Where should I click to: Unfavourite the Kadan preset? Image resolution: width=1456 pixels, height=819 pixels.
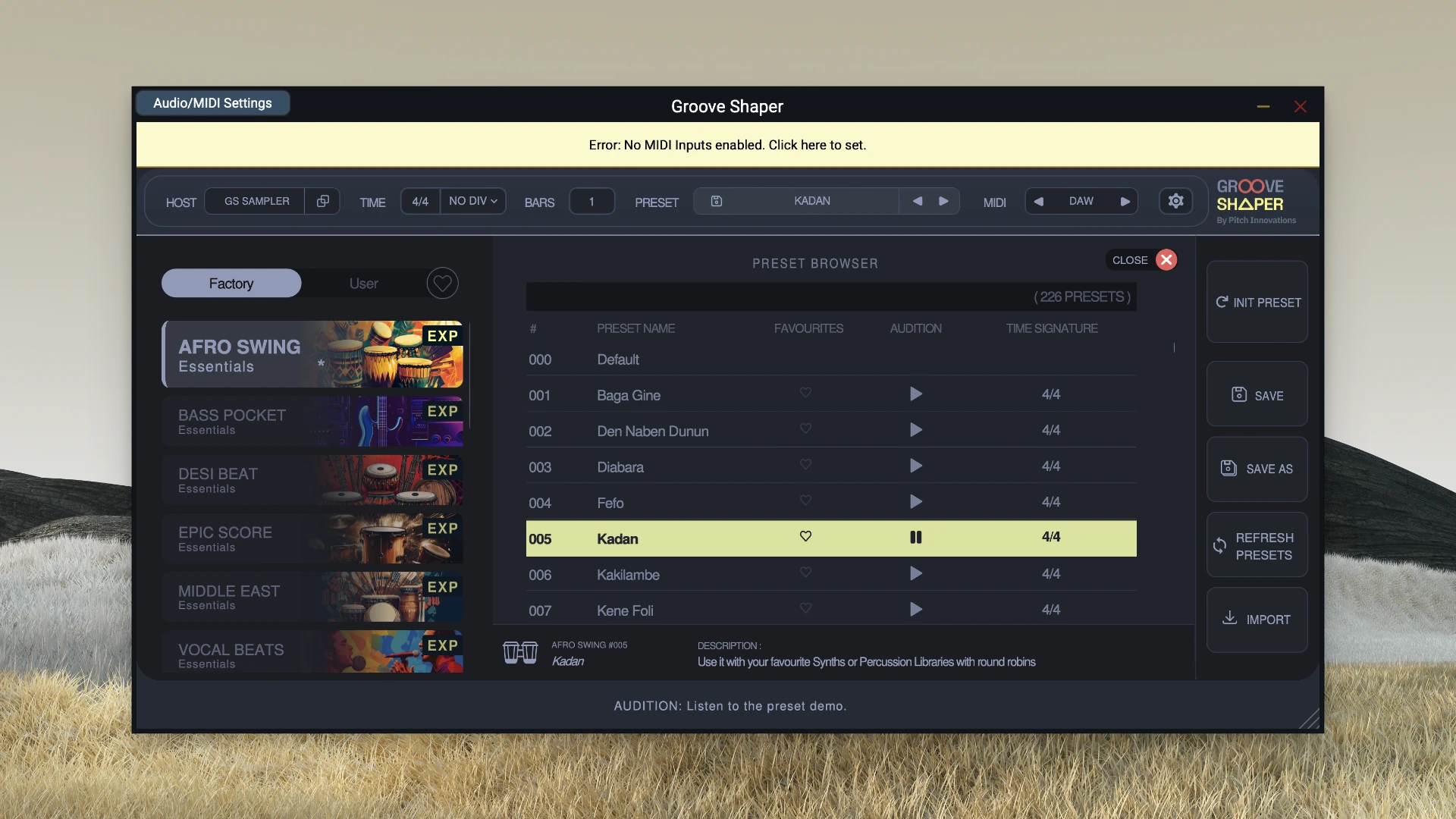[x=805, y=536]
